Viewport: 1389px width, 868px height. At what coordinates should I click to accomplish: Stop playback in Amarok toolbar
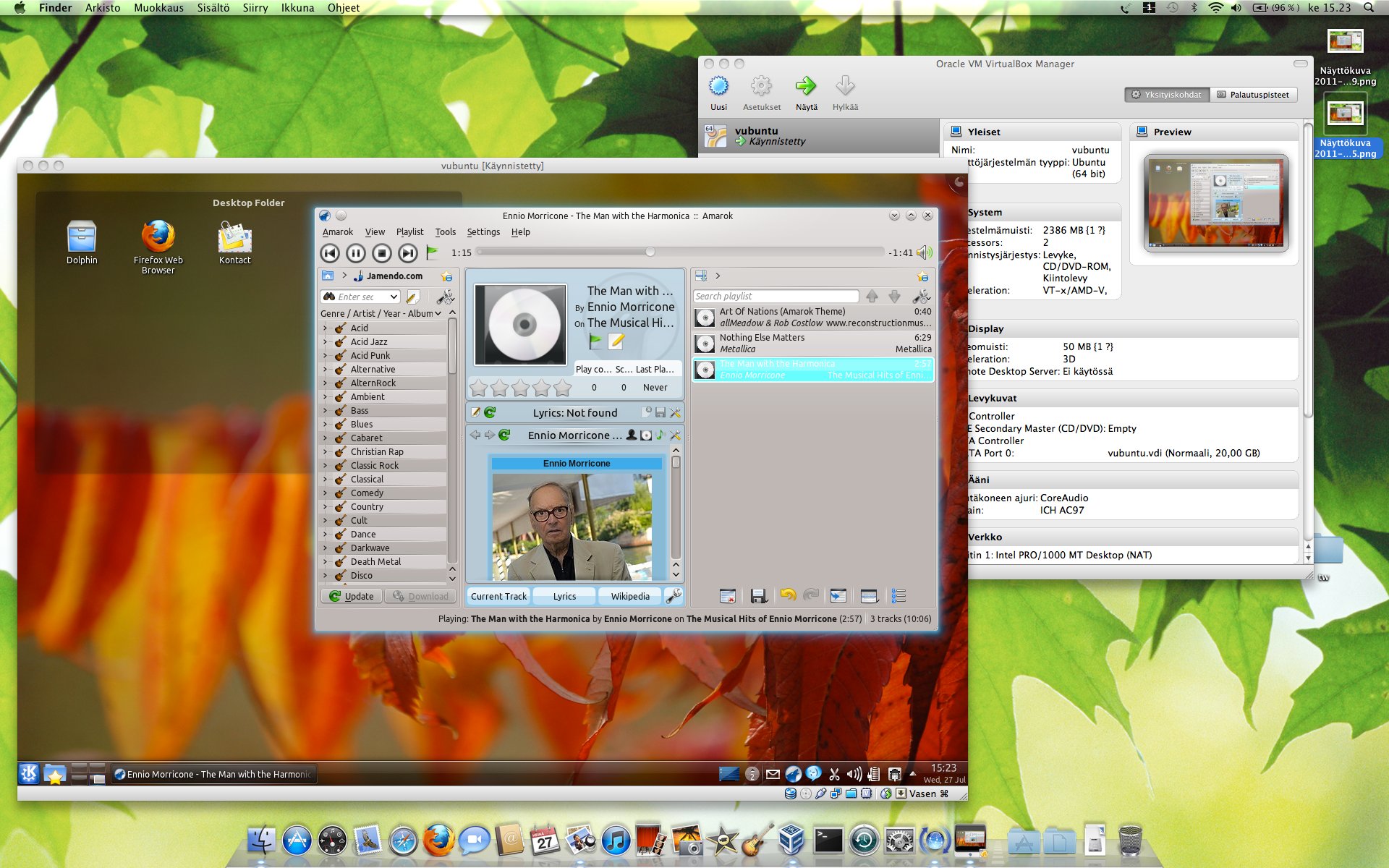click(382, 252)
